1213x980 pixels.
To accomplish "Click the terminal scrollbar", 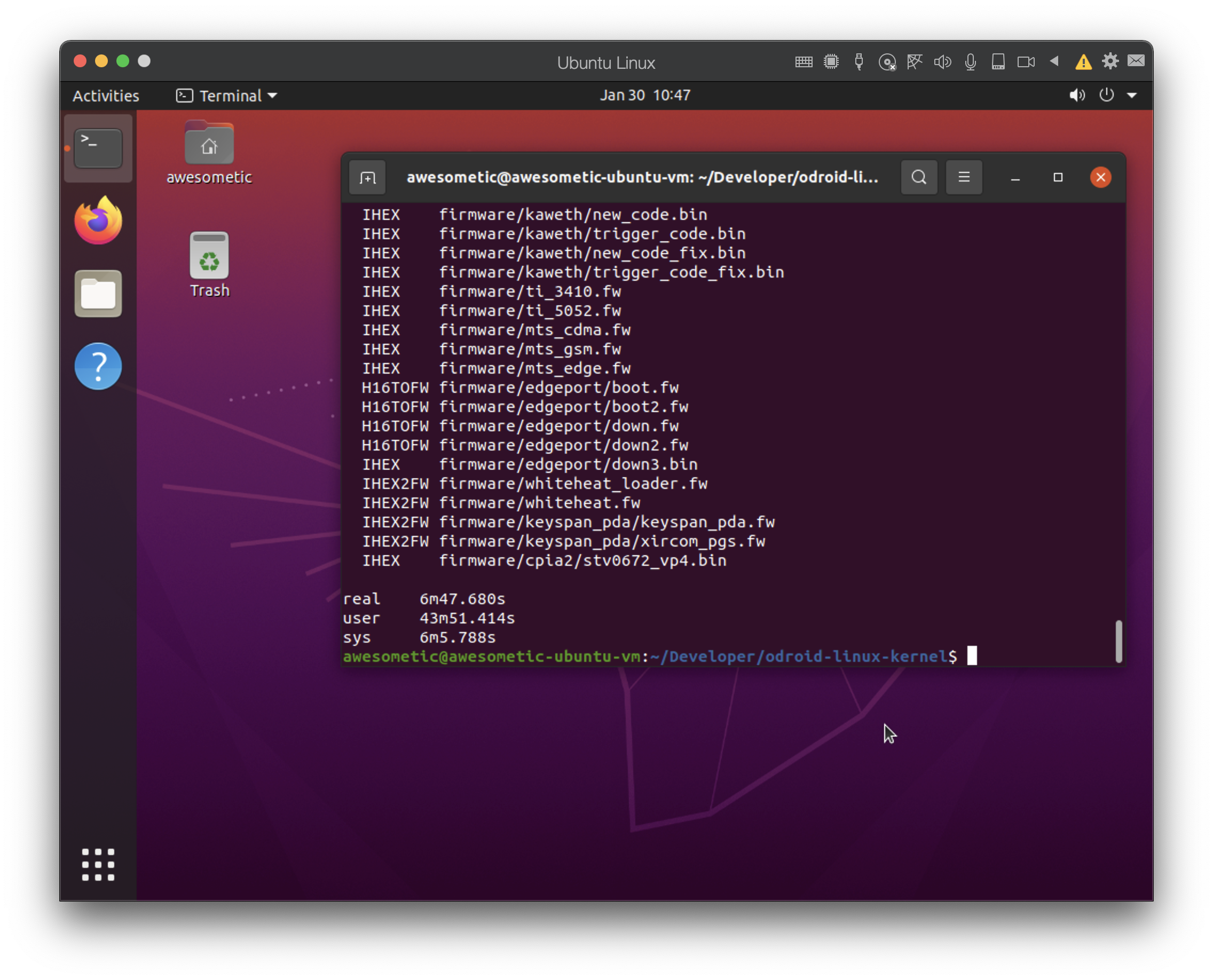I will pyautogui.click(x=1118, y=641).
